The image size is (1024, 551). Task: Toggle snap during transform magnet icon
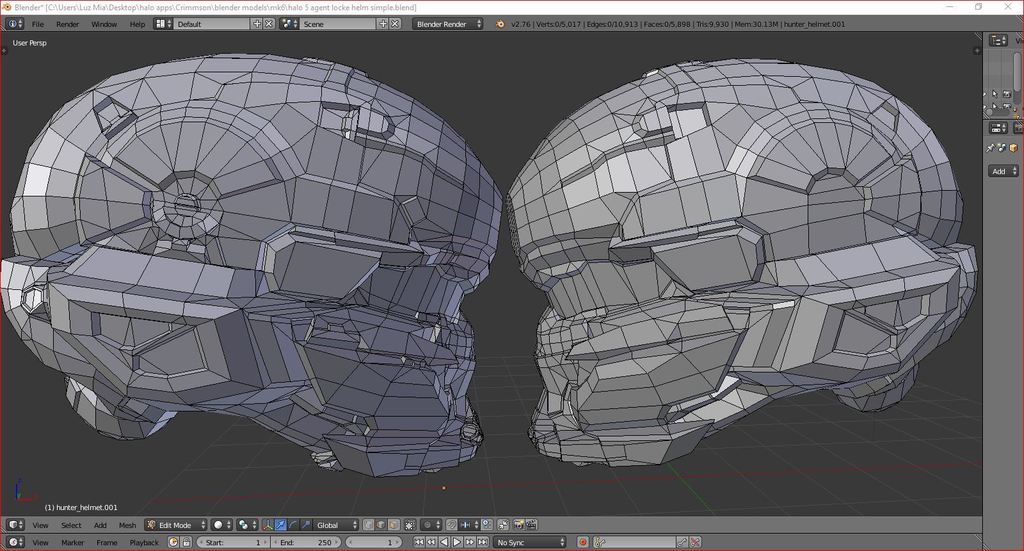[x=452, y=525]
